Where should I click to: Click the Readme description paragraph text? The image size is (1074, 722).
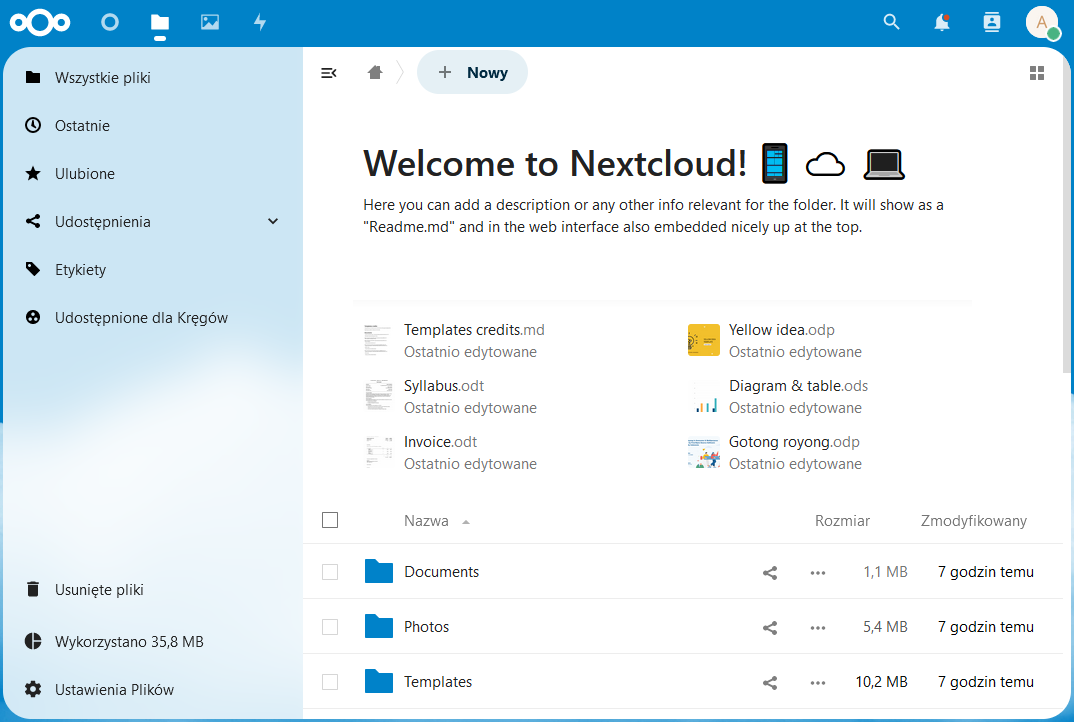click(x=653, y=216)
